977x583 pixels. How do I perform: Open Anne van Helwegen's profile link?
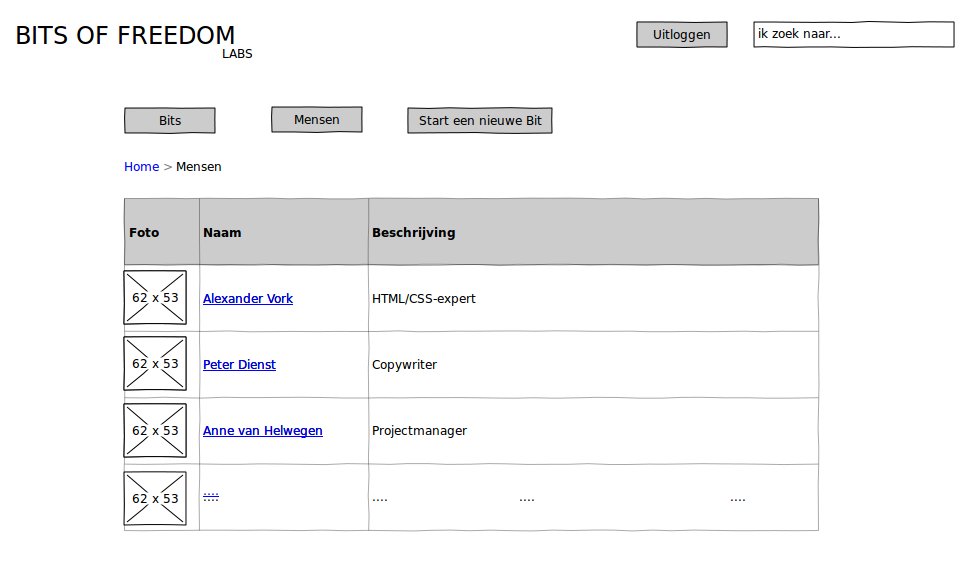click(x=262, y=431)
